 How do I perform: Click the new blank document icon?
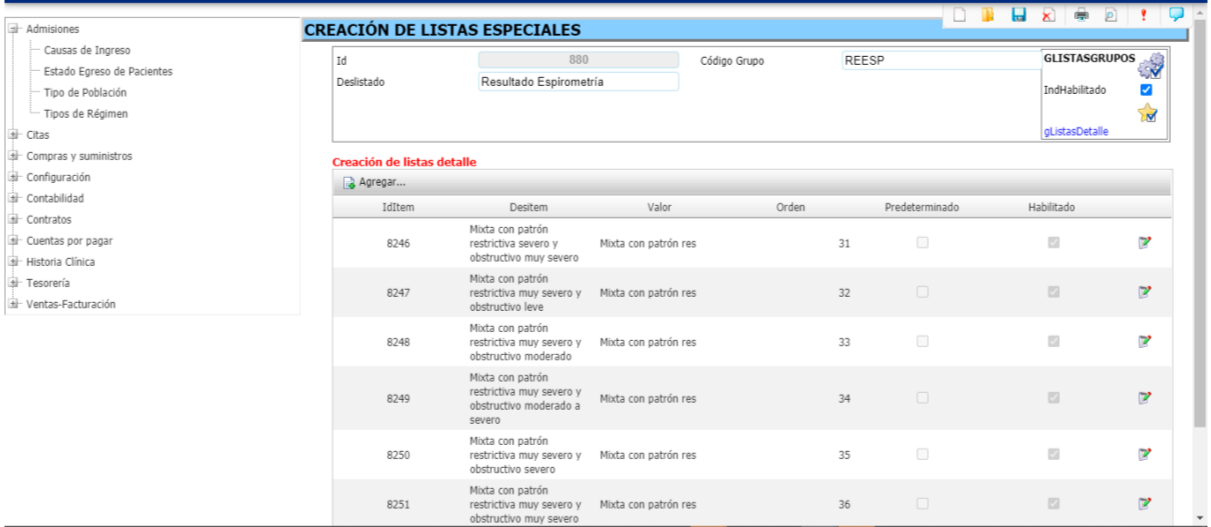[958, 14]
